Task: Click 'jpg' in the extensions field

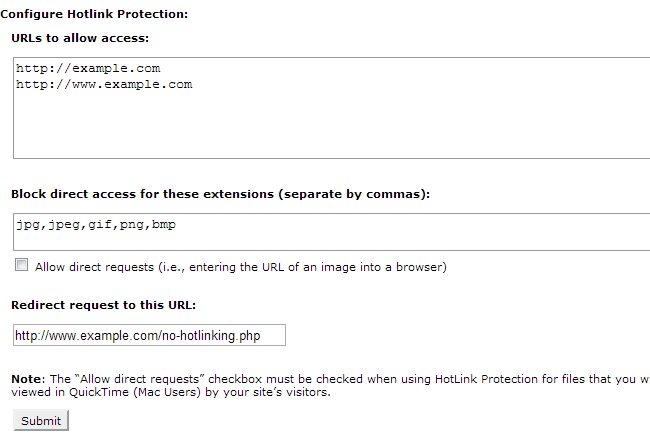Action: 28,225
